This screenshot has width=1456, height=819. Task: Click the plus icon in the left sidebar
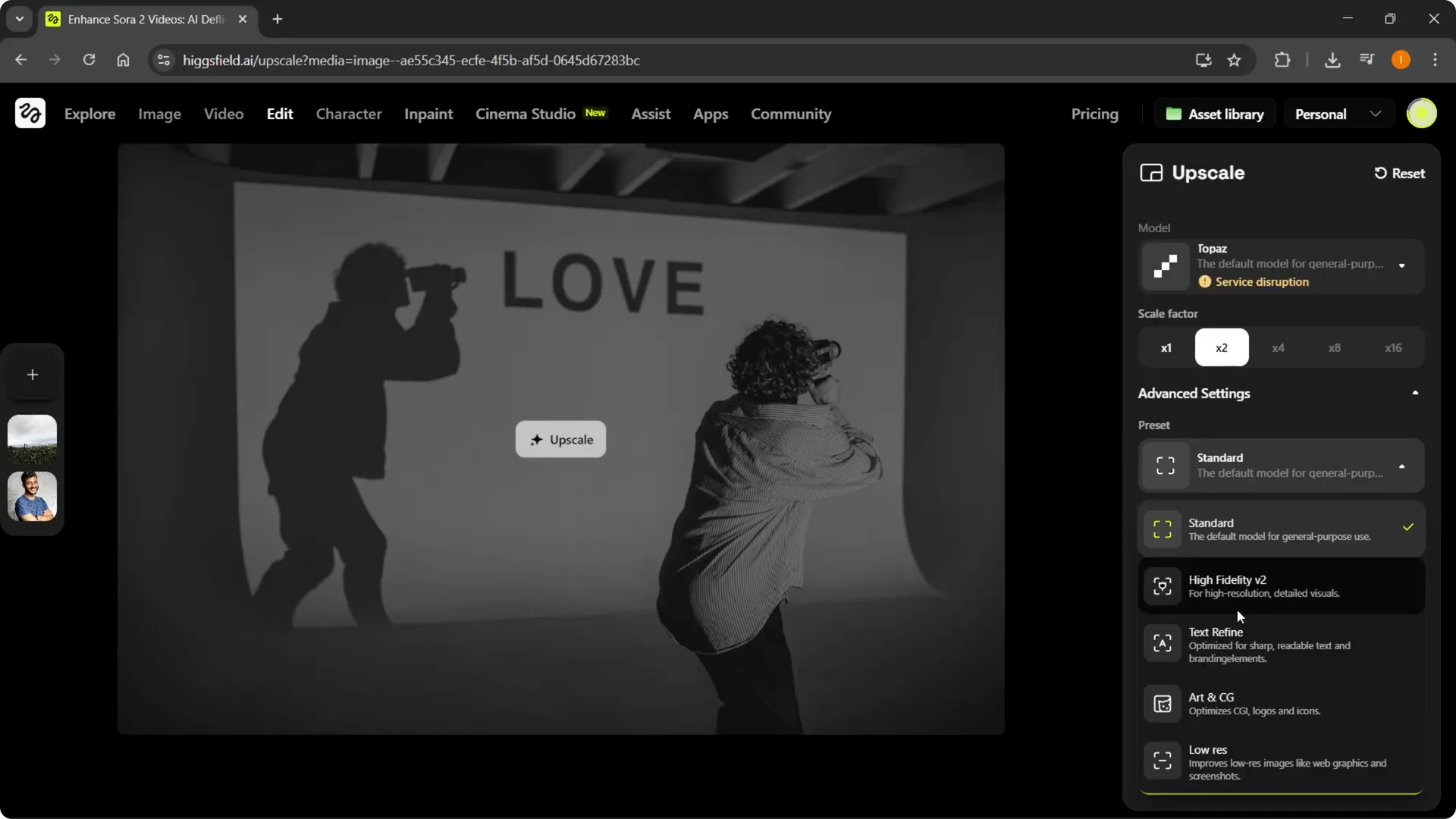[33, 374]
